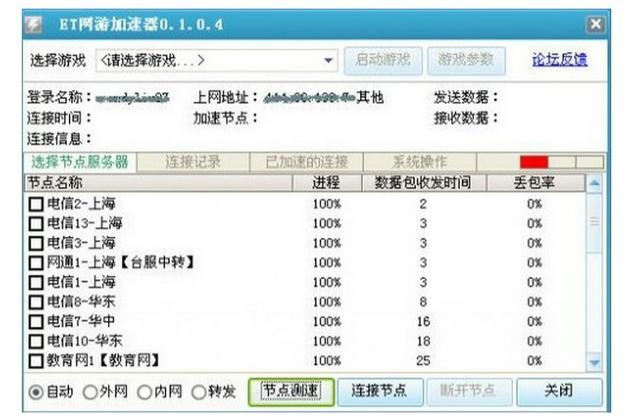
Task: Check the 电信2-上海 node checkbox
Action: click(x=36, y=204)
